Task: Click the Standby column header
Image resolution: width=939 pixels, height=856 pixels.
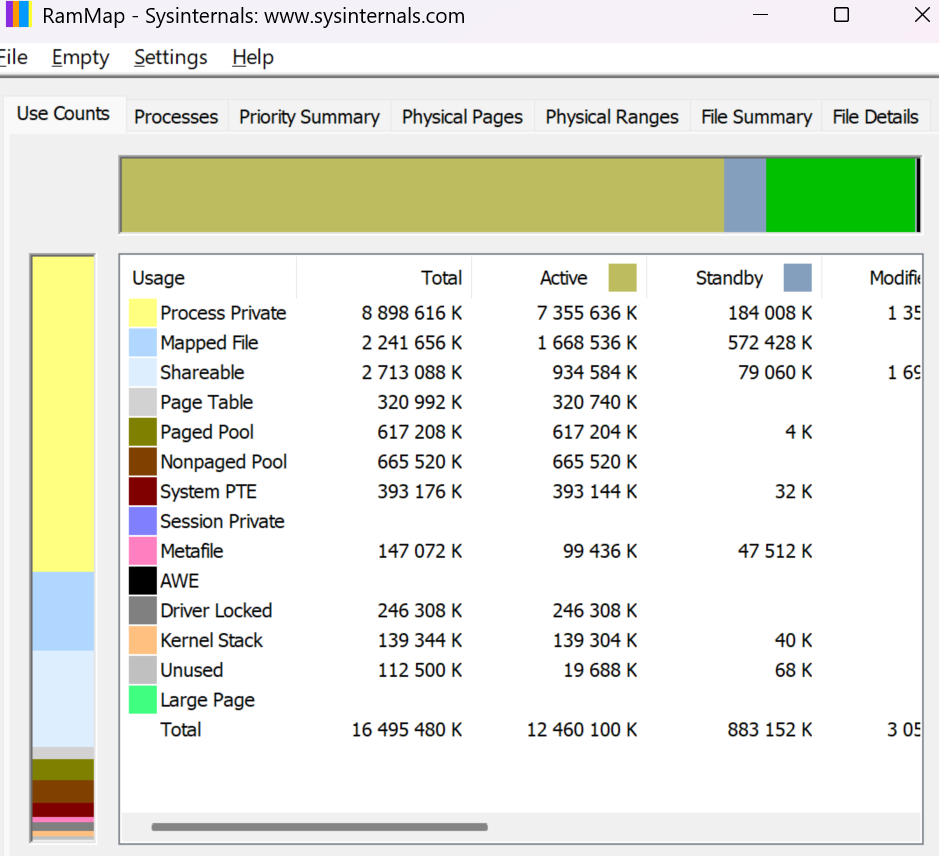Action: pos(734,278)
